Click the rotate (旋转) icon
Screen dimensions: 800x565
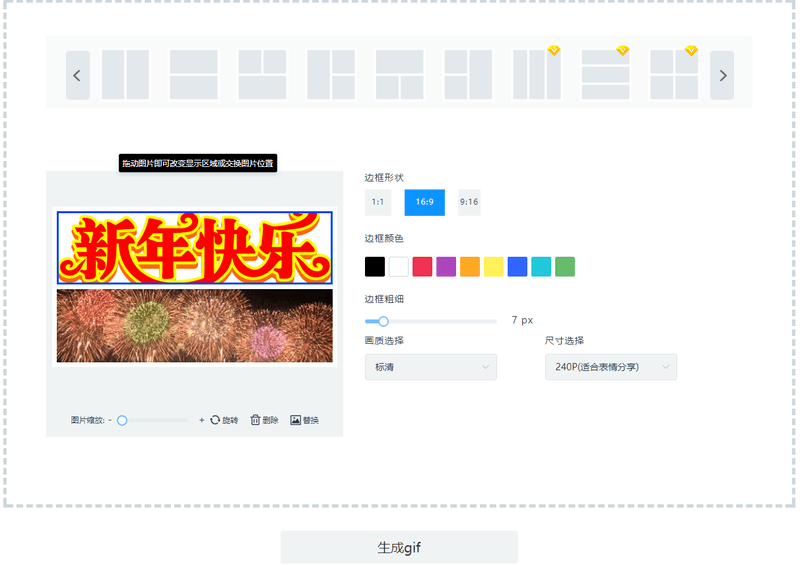coord(215,420)
